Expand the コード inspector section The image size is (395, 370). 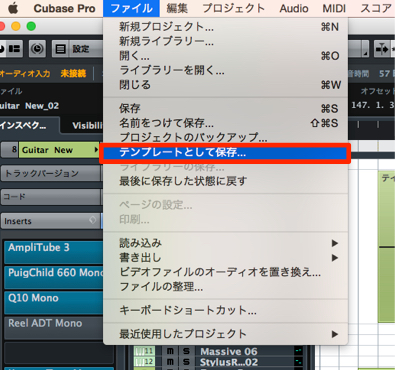[x=51, y=196]
